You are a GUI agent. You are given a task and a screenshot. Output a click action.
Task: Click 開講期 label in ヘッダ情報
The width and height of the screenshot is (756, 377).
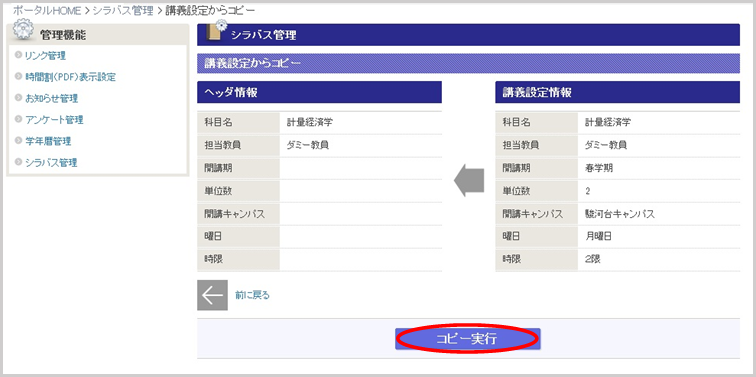(218, 169)
